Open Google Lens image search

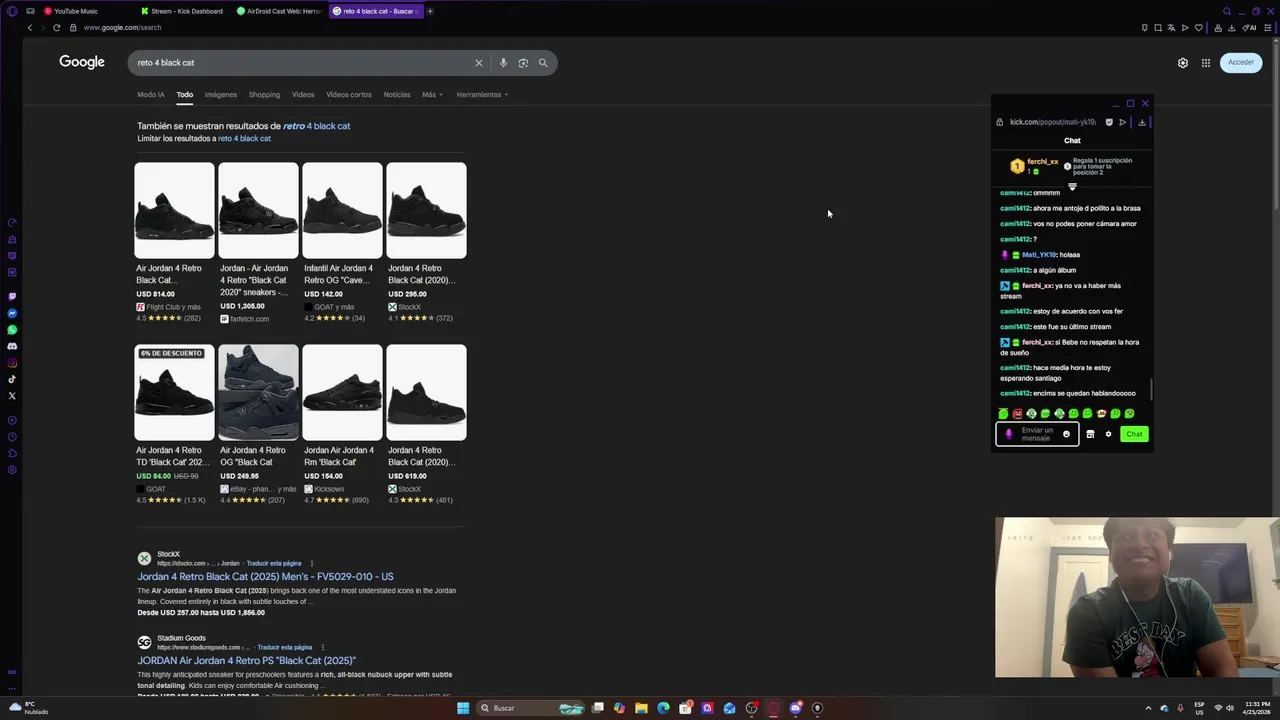pos(523,63)
